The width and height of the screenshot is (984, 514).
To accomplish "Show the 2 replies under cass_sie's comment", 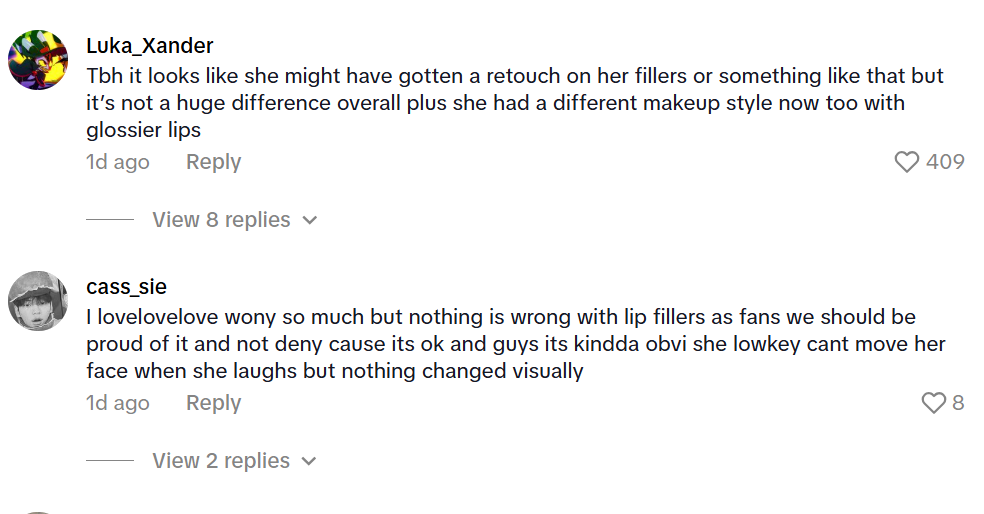I will 221,461.
